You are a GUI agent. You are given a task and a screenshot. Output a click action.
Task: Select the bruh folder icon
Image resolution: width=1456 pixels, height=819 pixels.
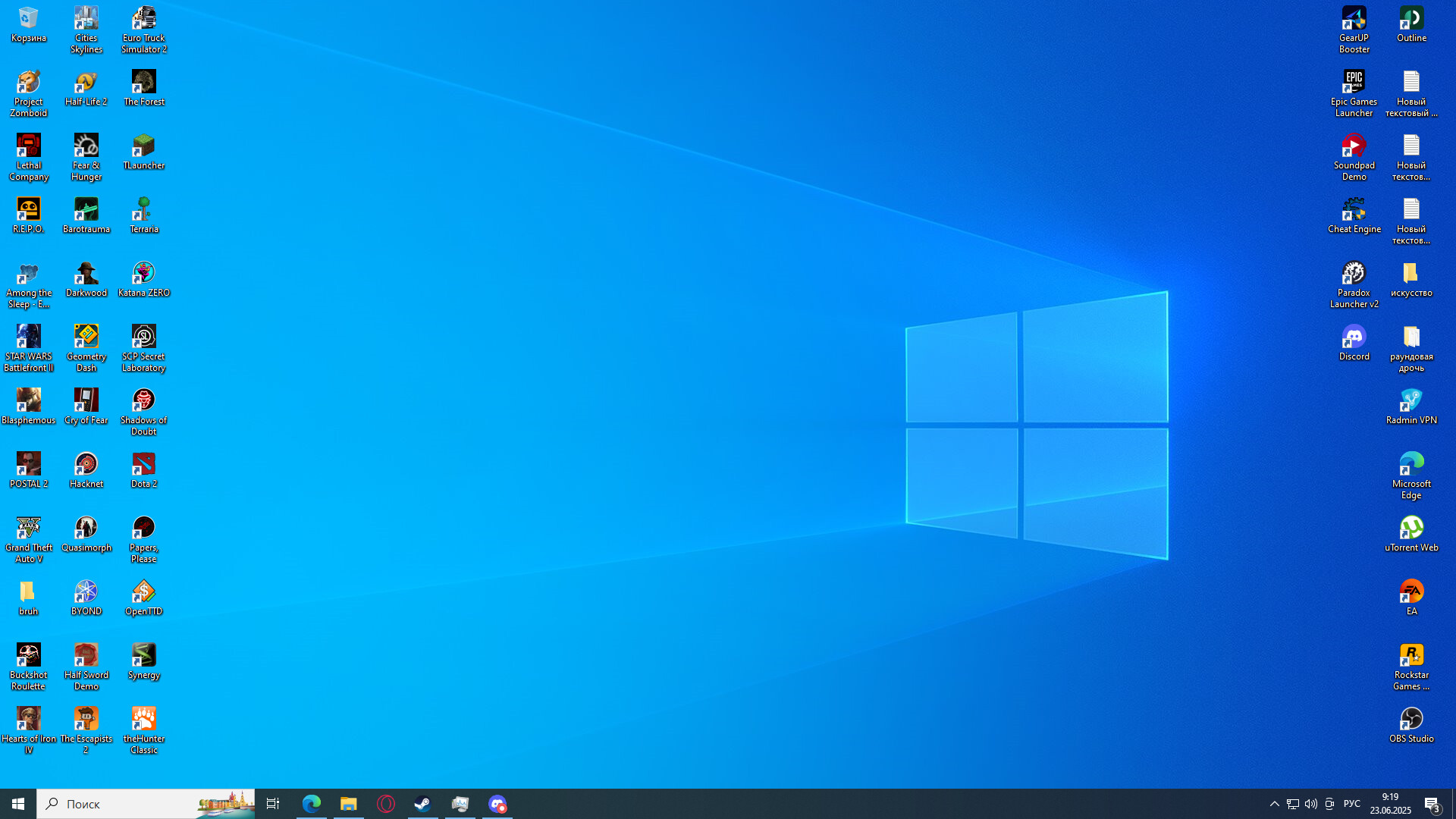pyautogui.click(x=29, y=598)
